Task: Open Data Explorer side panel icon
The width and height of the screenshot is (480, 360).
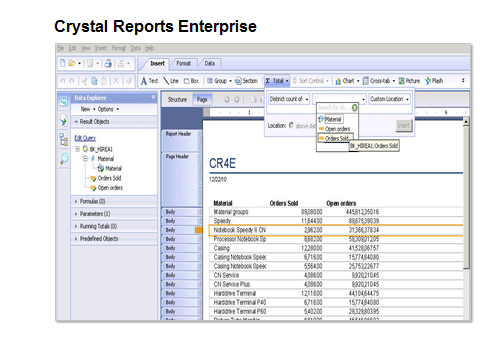Action: tap(63, 101)
